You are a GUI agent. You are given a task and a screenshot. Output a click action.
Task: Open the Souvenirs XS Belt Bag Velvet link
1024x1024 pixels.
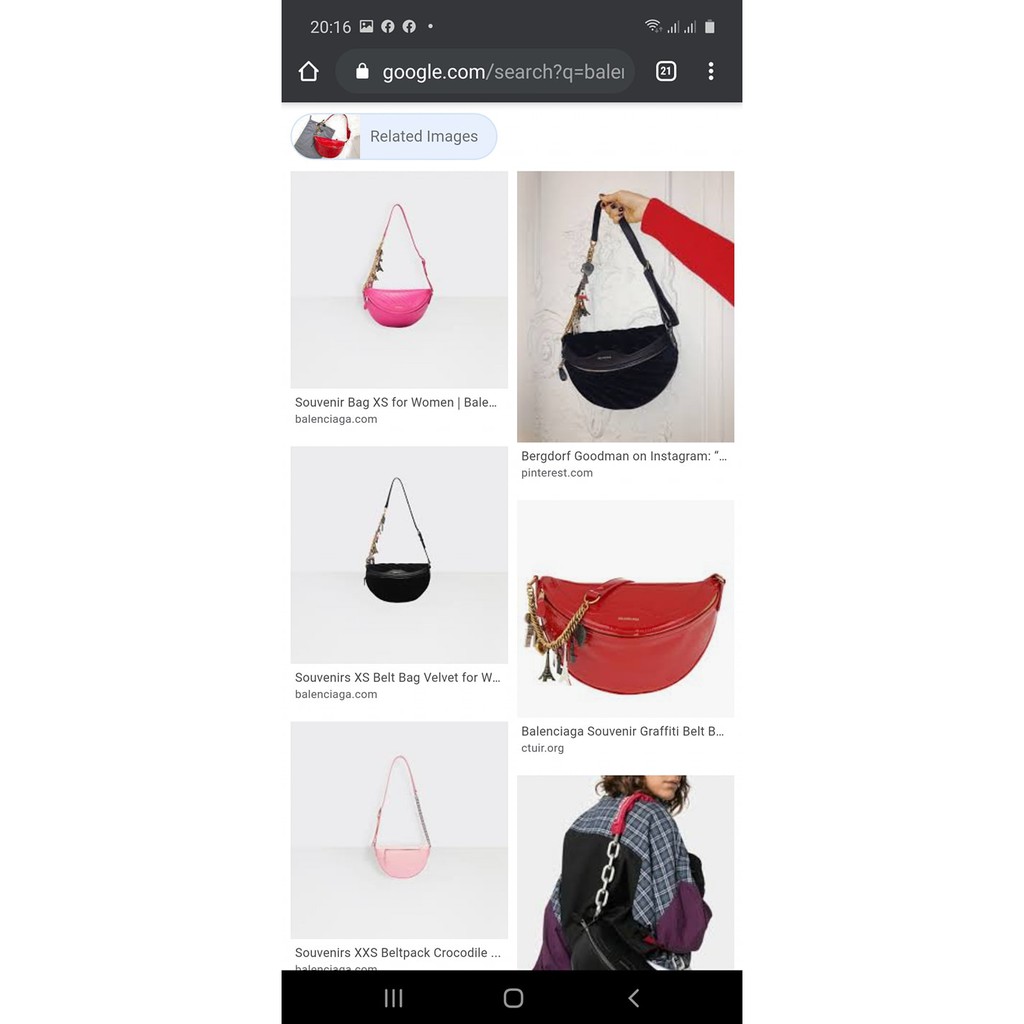397,677
